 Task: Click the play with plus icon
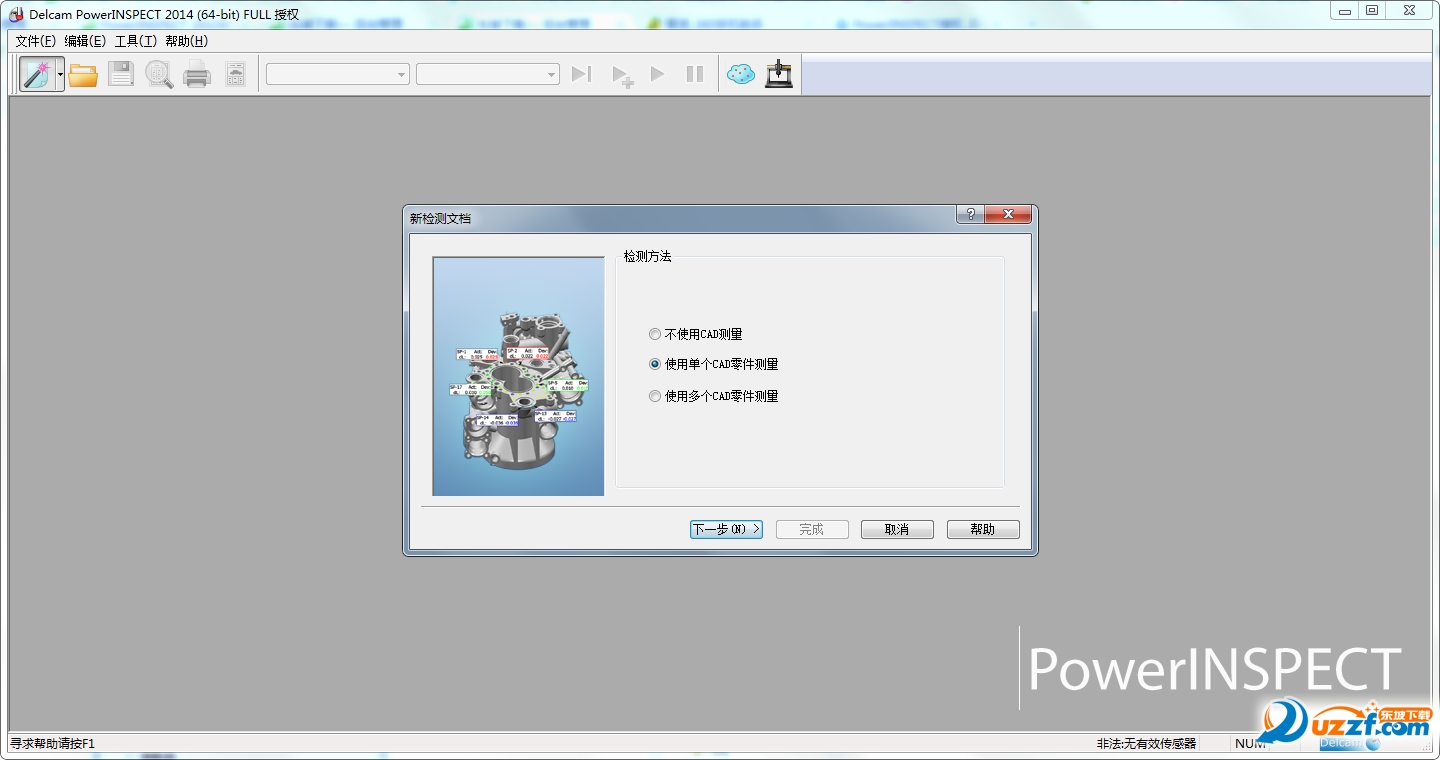622,76
